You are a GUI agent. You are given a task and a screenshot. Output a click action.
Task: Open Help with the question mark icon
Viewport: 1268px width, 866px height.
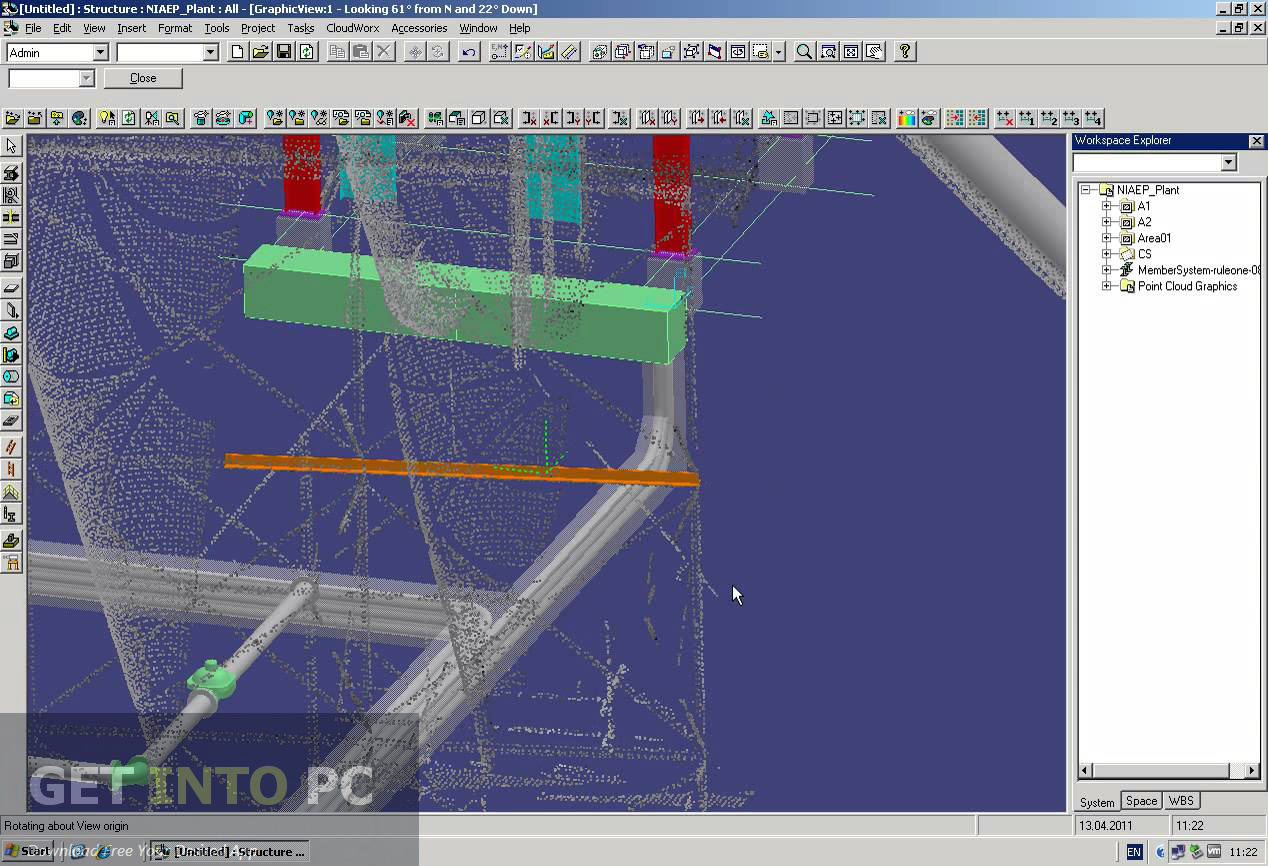point(905,52)
